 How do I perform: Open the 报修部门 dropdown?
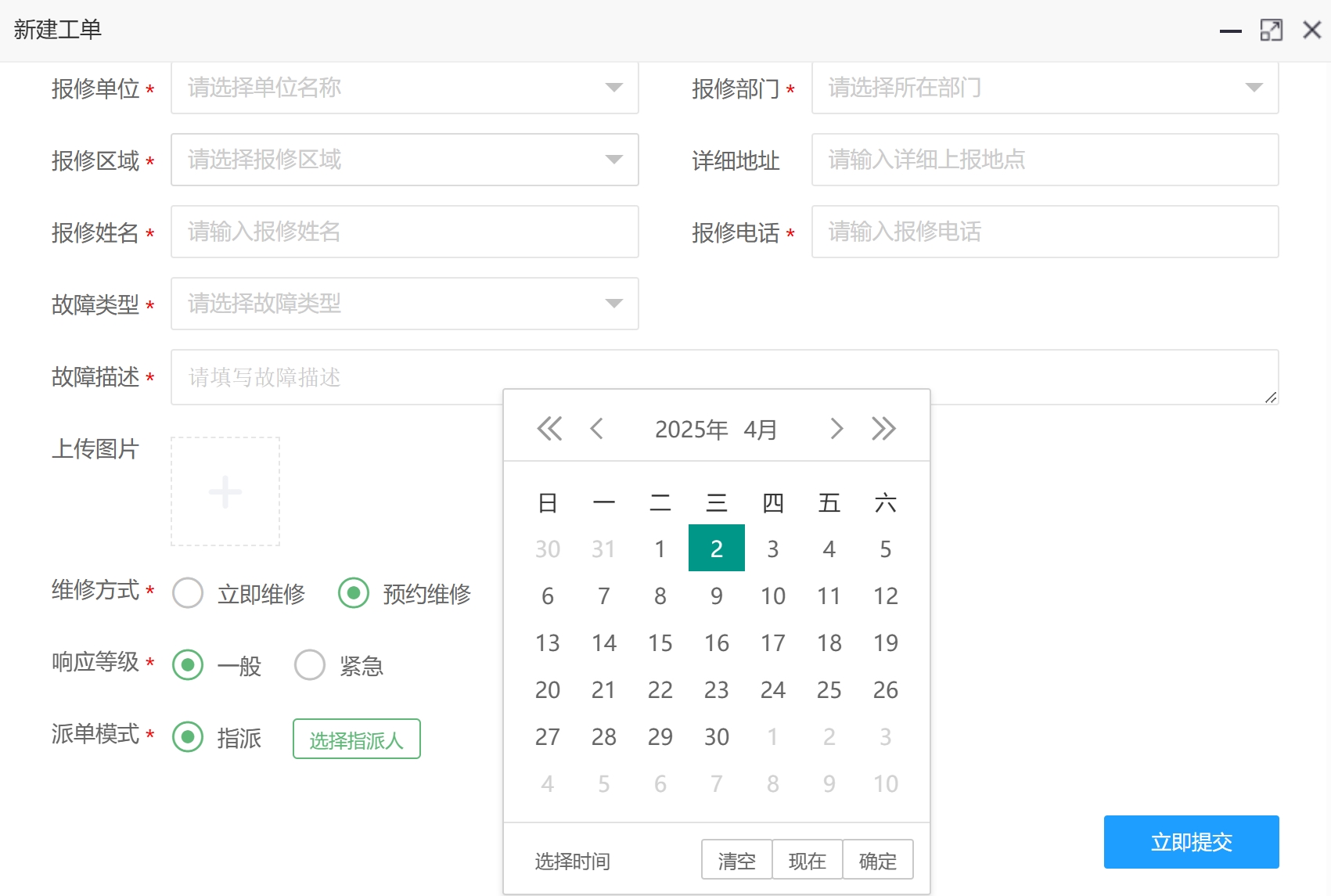[1045, 88]
